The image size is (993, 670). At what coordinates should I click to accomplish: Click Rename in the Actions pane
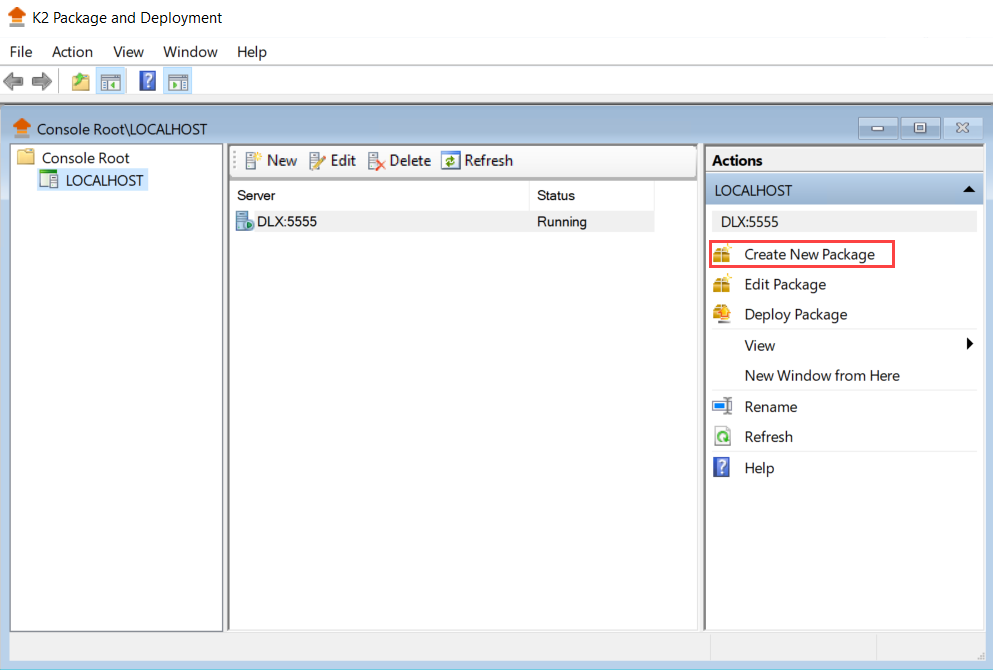[770, 407]
